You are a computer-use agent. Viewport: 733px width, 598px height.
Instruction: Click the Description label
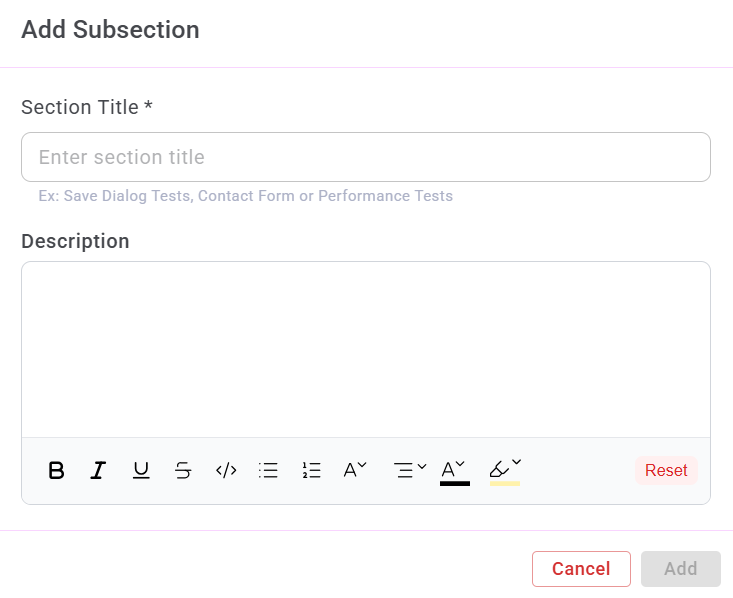tap(75, 241)
